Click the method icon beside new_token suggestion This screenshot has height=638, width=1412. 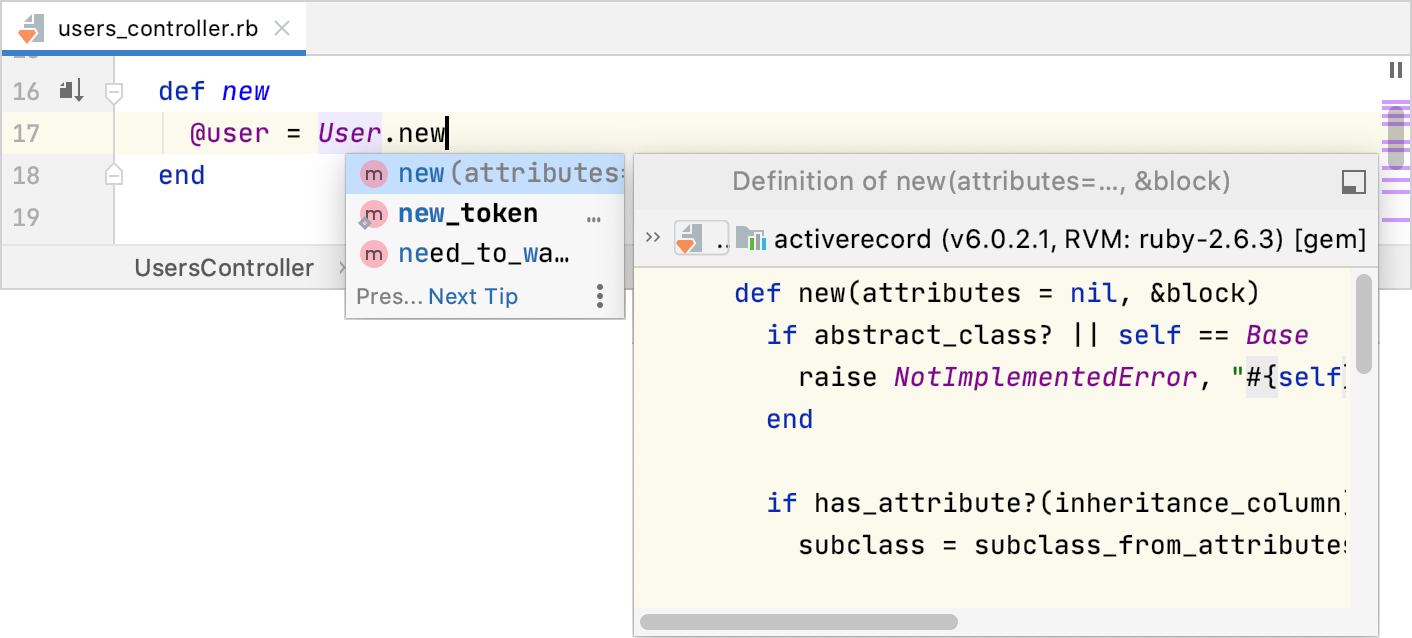(x=373, y=214)
